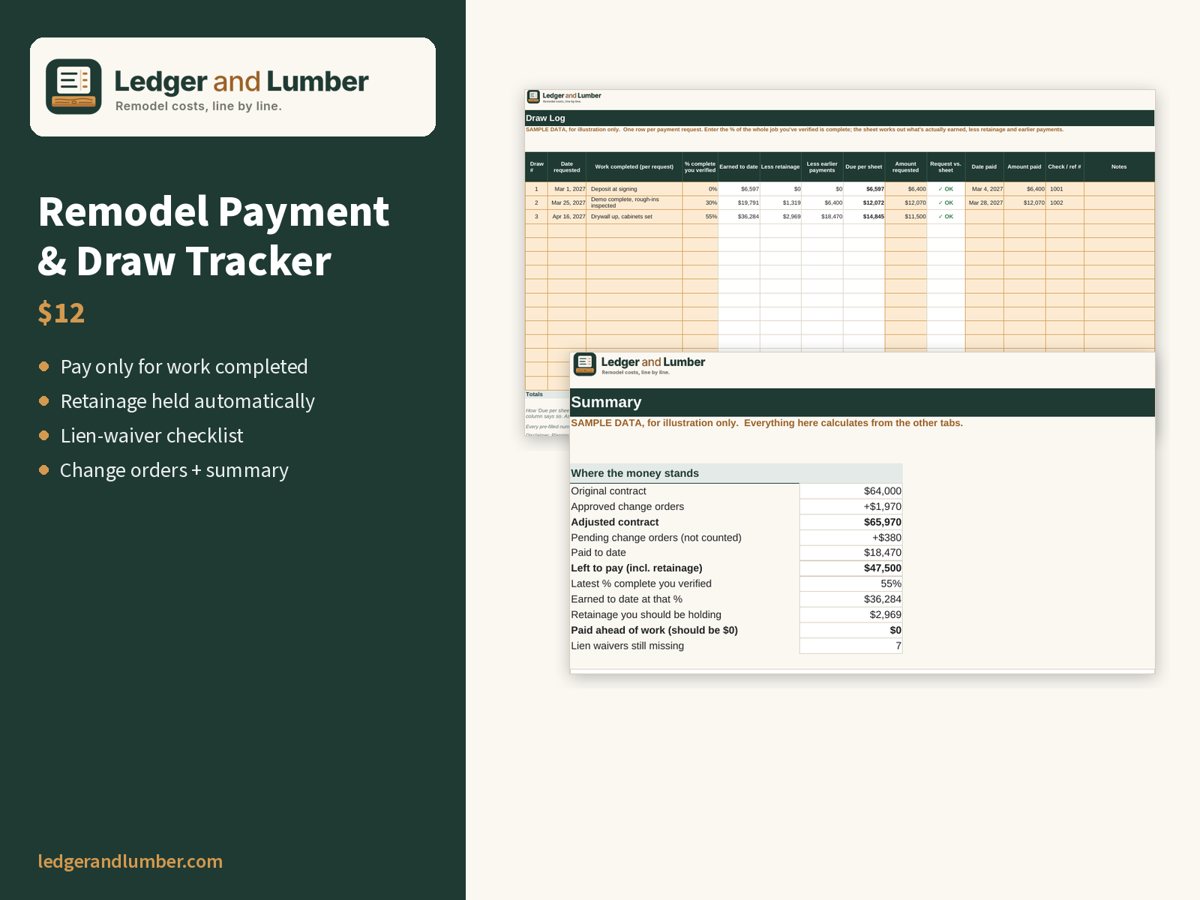Click 'Lien-waiver checklist' bullet text
1200x900 pixels.
151,435
